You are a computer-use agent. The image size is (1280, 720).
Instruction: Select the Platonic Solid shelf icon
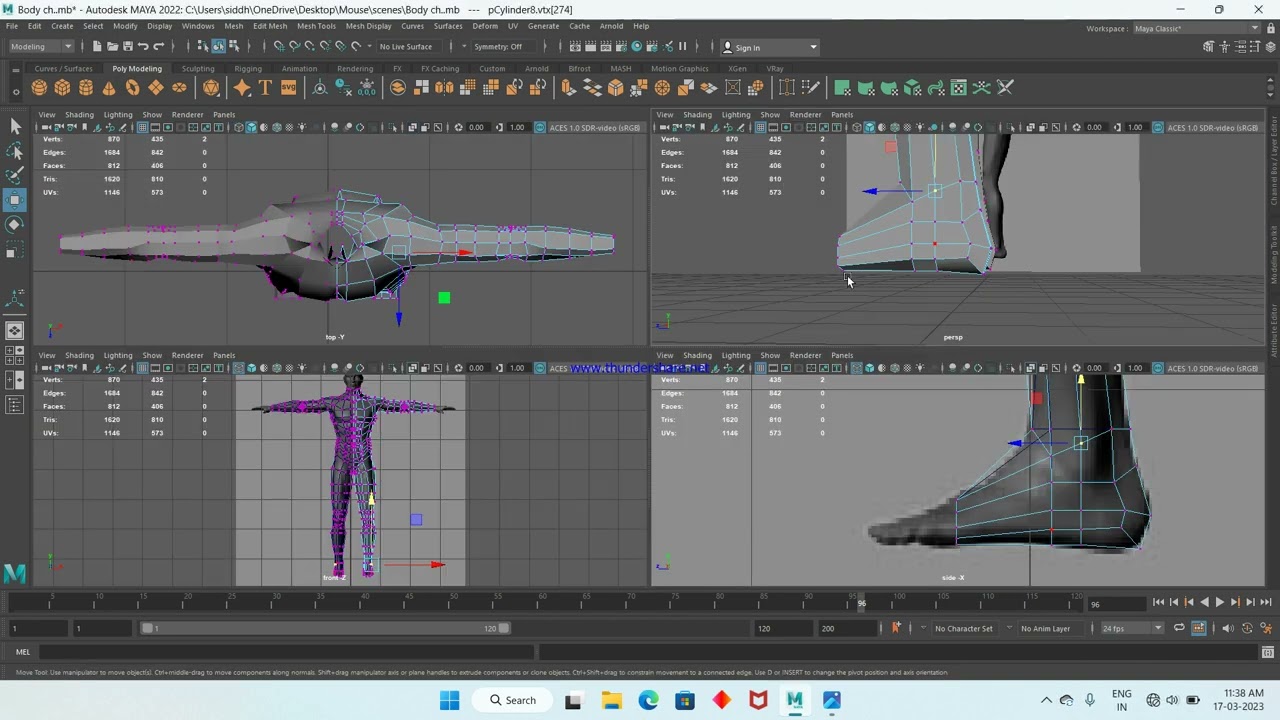[211, 88]
